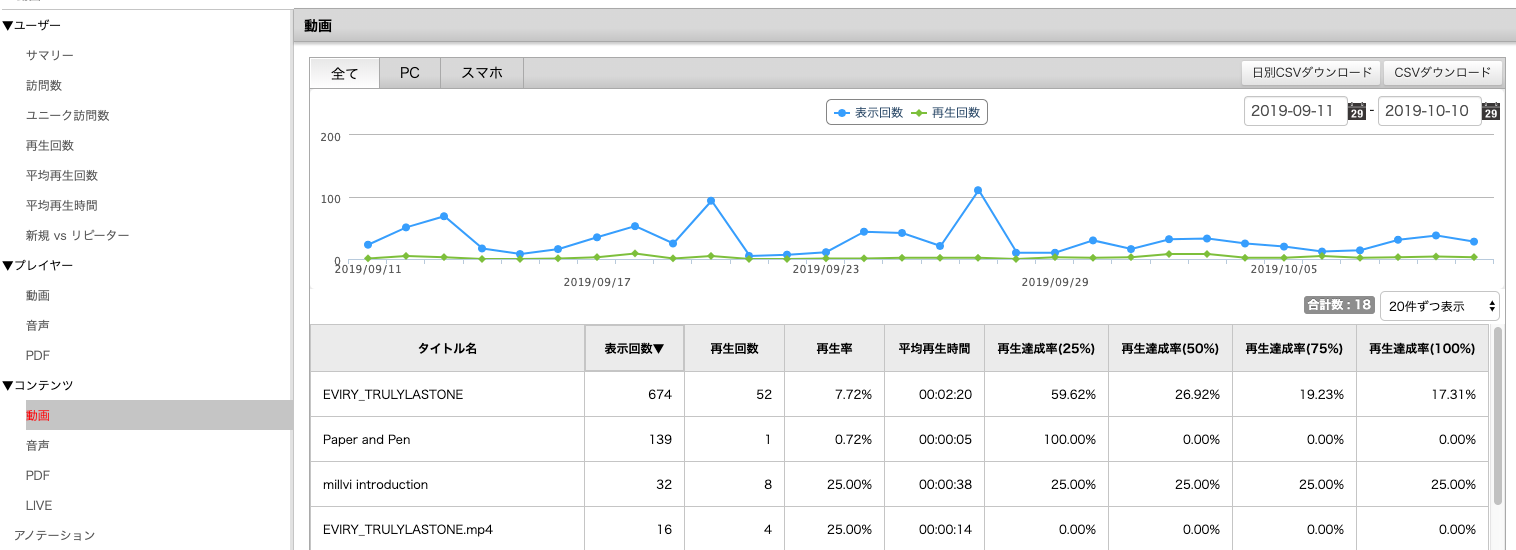The image size is (1516, 550).
Task: Click 再生達成率(75%) column header
Action: click(1294, 349)
